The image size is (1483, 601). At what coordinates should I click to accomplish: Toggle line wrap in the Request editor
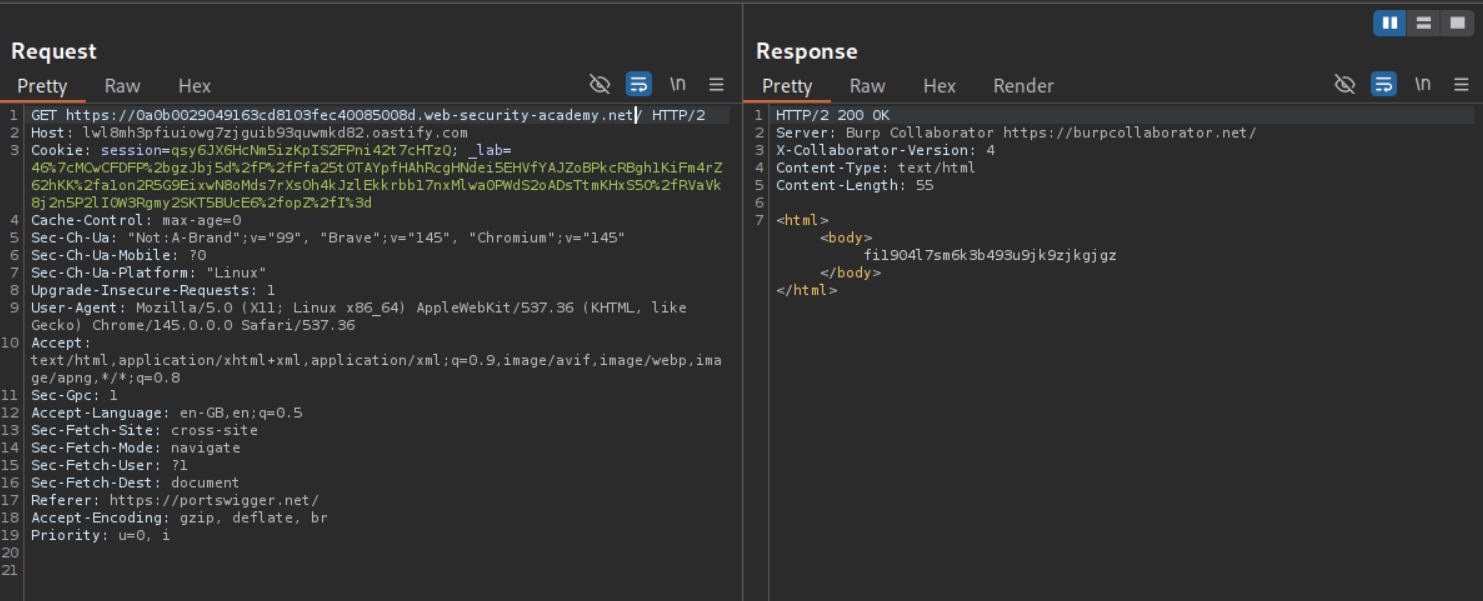pyautogui.click(x=639, y=84)
